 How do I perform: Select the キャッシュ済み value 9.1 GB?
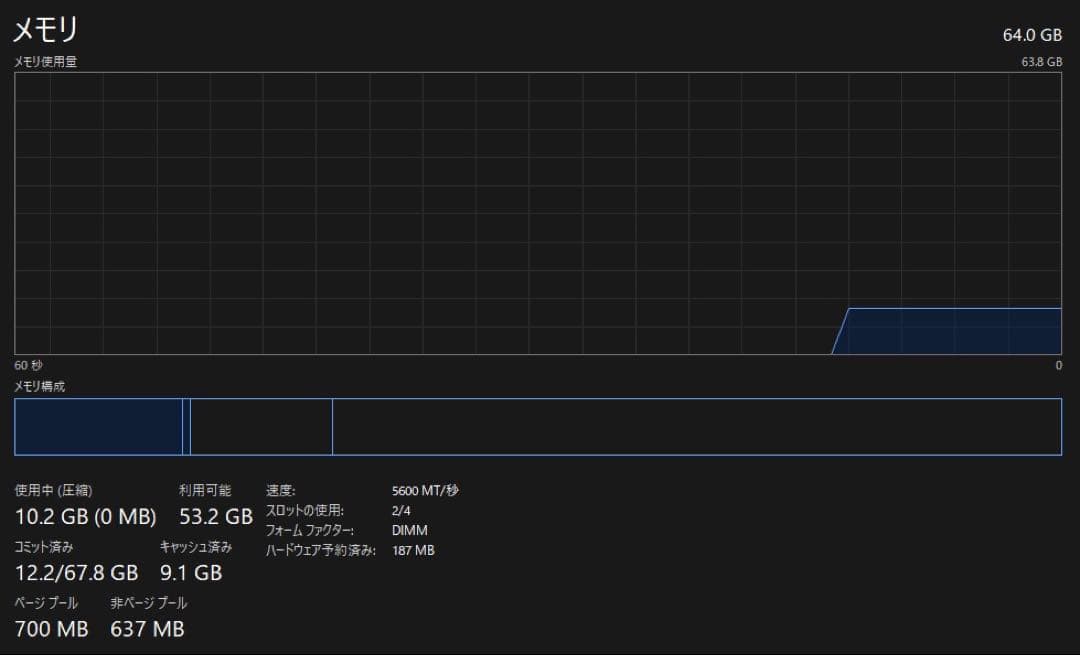[x=190, y=573]
